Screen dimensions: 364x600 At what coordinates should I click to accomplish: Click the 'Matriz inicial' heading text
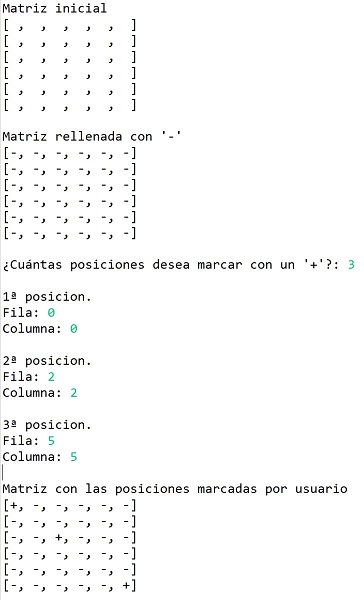(x=55, y=8)
